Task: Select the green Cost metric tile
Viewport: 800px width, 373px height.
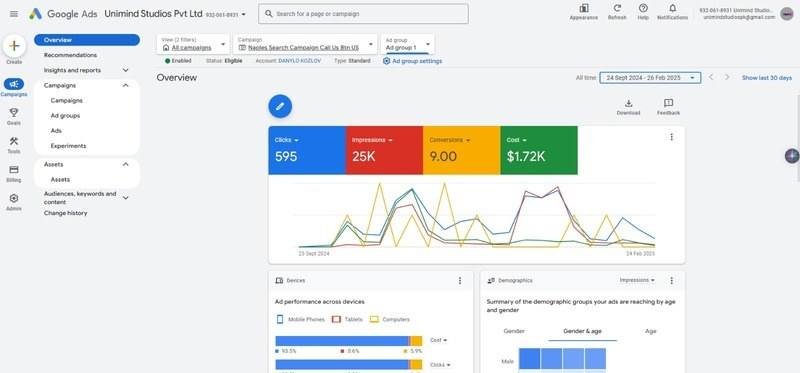Action: (539, 151)
